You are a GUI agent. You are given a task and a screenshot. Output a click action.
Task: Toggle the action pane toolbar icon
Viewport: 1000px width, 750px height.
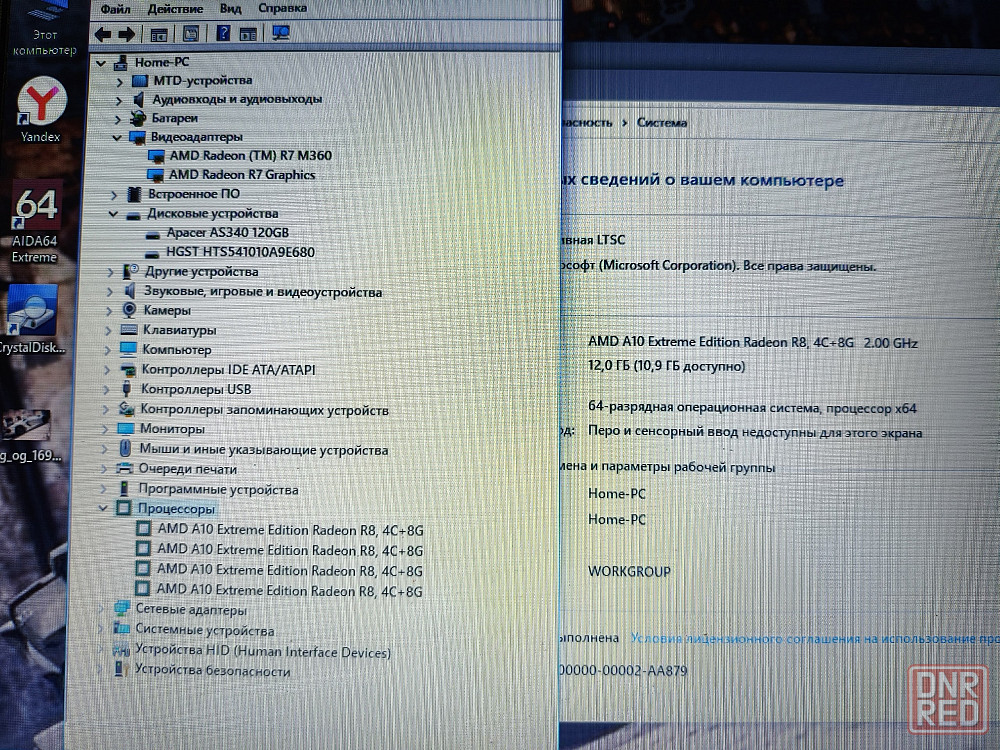point(248,34)
